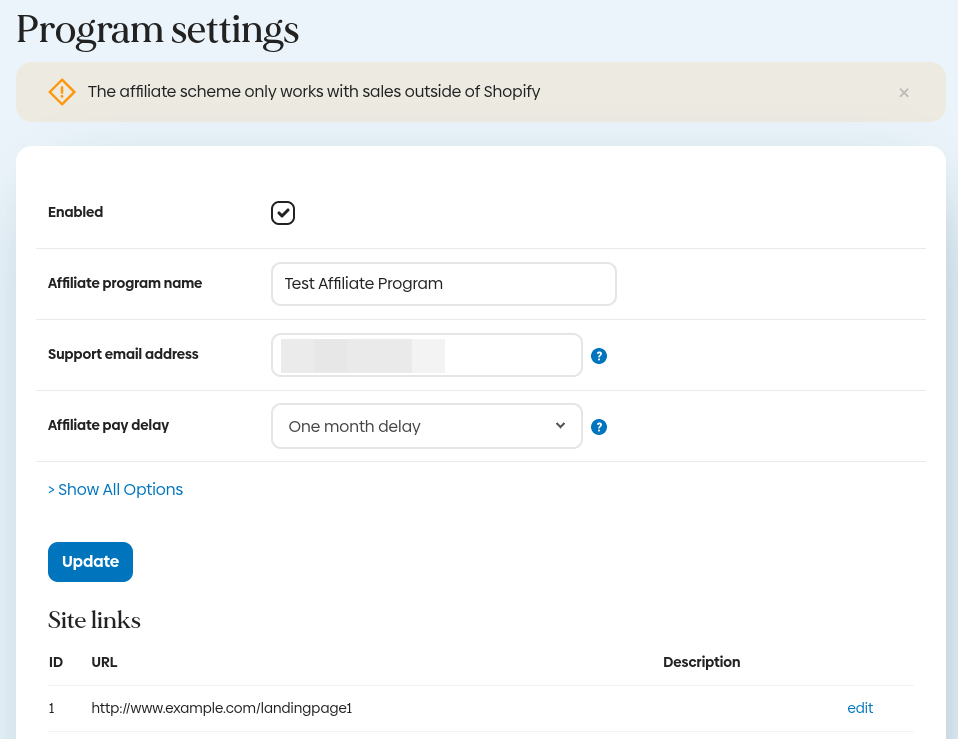This screenshot has height=739, width=958.
Task: Click the Affiliate program name label
Action: coord(125,283)
